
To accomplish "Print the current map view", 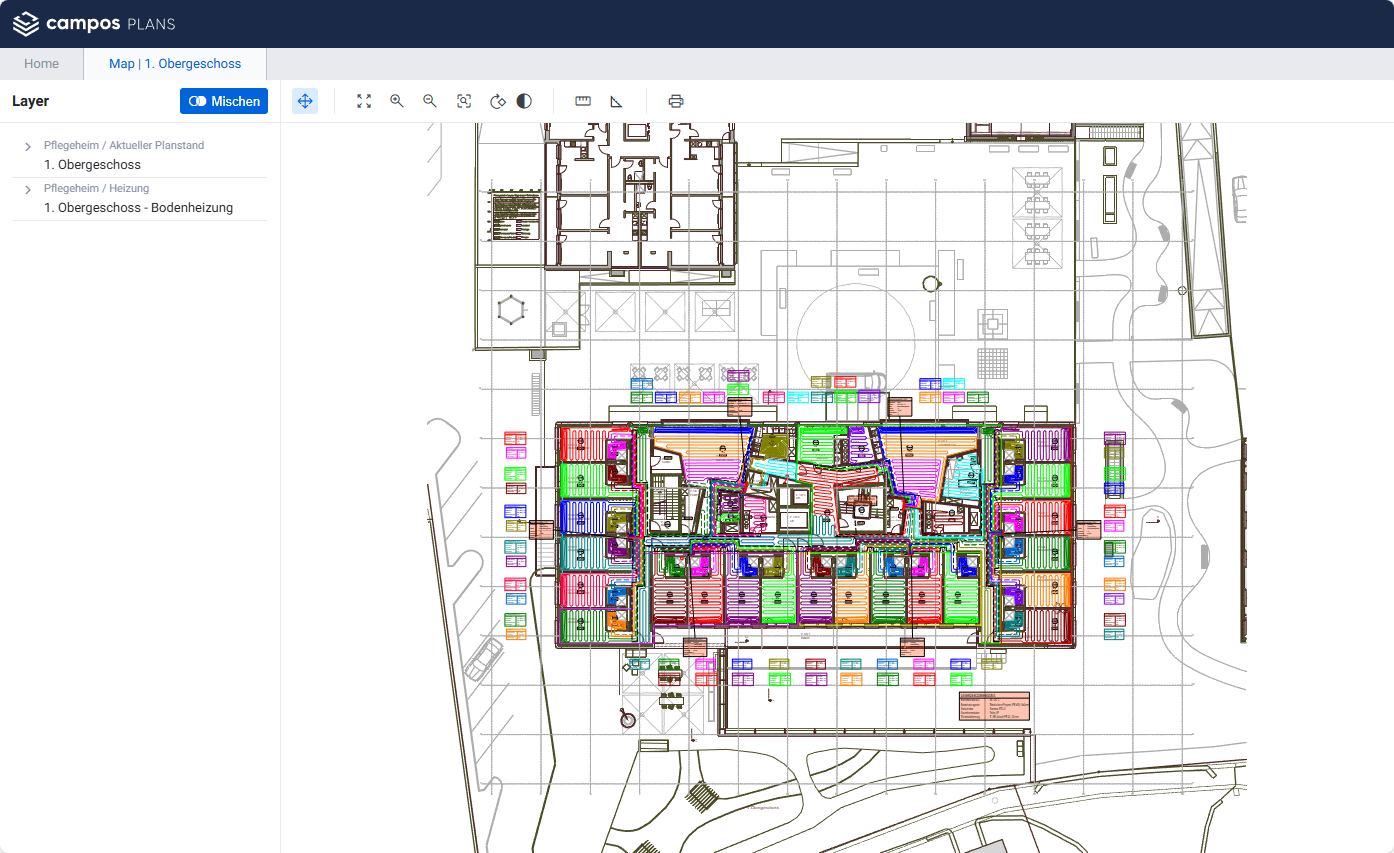I will pyautogui.click(x=676, y=101).
